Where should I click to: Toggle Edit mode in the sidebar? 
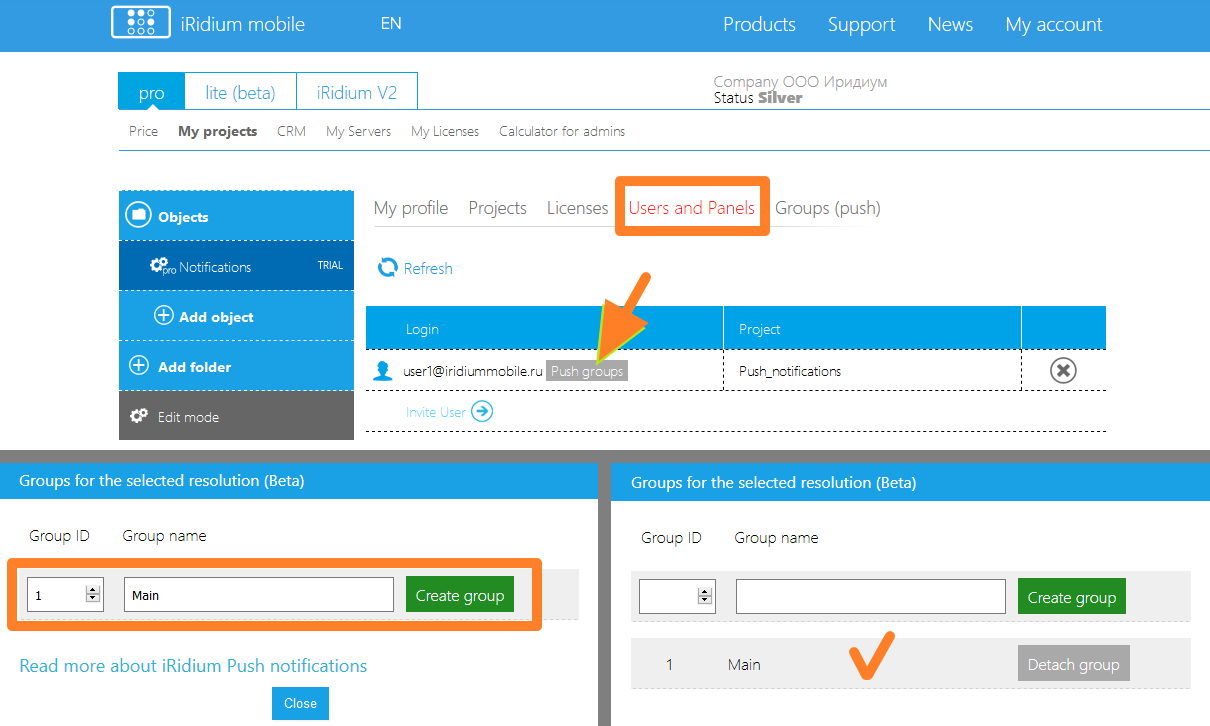[x=236, y=416]
